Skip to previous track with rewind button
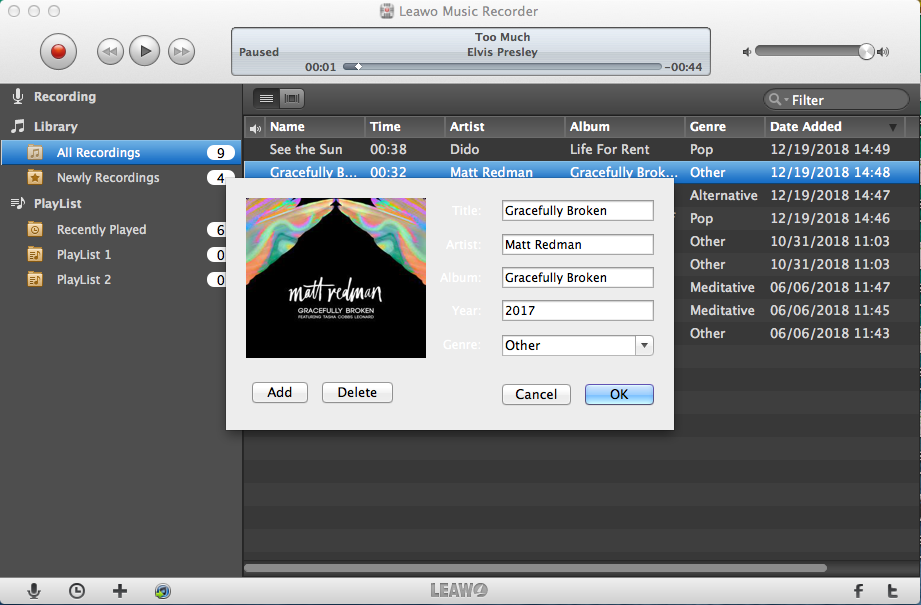 point(110,52)
